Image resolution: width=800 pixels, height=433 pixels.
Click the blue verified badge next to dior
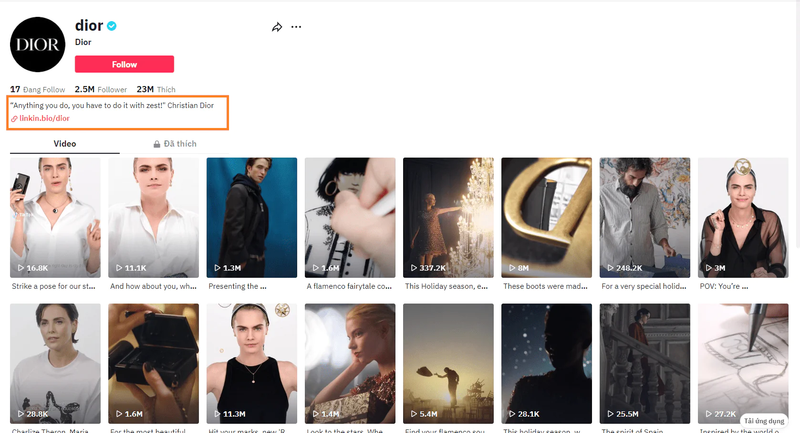[112, 26]
